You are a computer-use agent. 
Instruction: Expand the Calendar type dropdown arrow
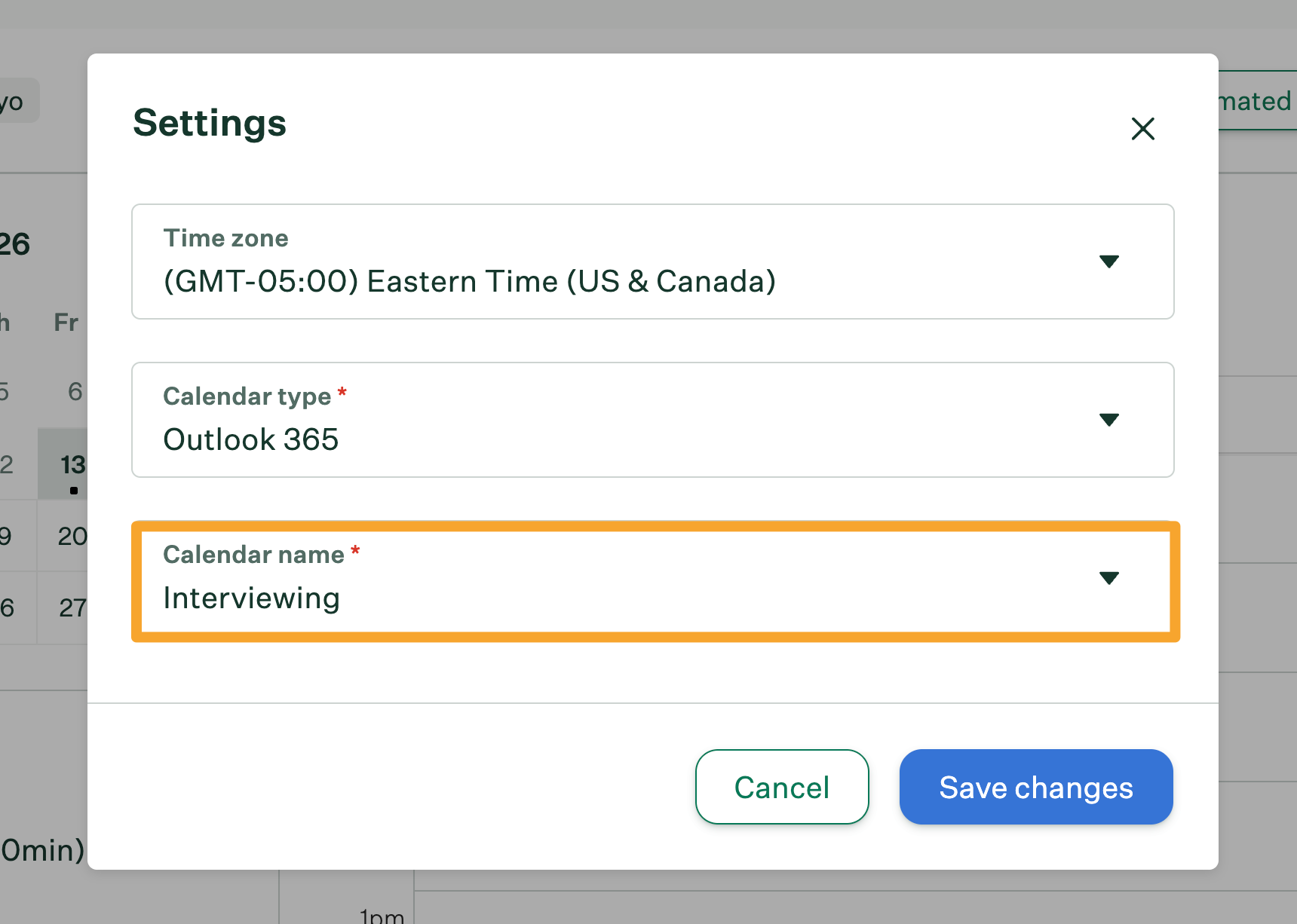pyautogui.click(x=1108, y=420)
